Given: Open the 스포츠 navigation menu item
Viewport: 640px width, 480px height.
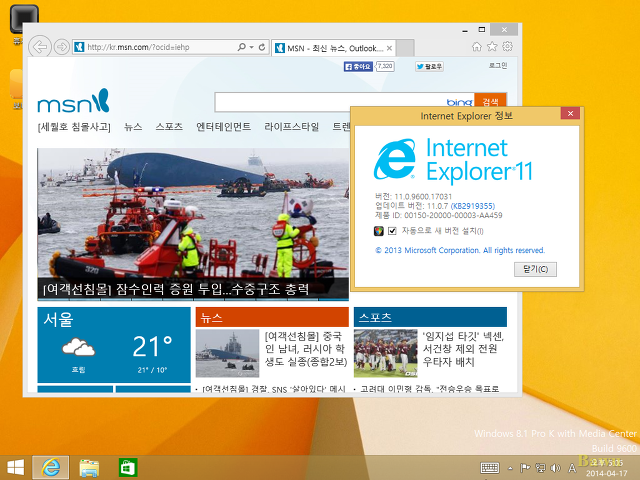Looking at the screenshot, I should tap(169, 127).
